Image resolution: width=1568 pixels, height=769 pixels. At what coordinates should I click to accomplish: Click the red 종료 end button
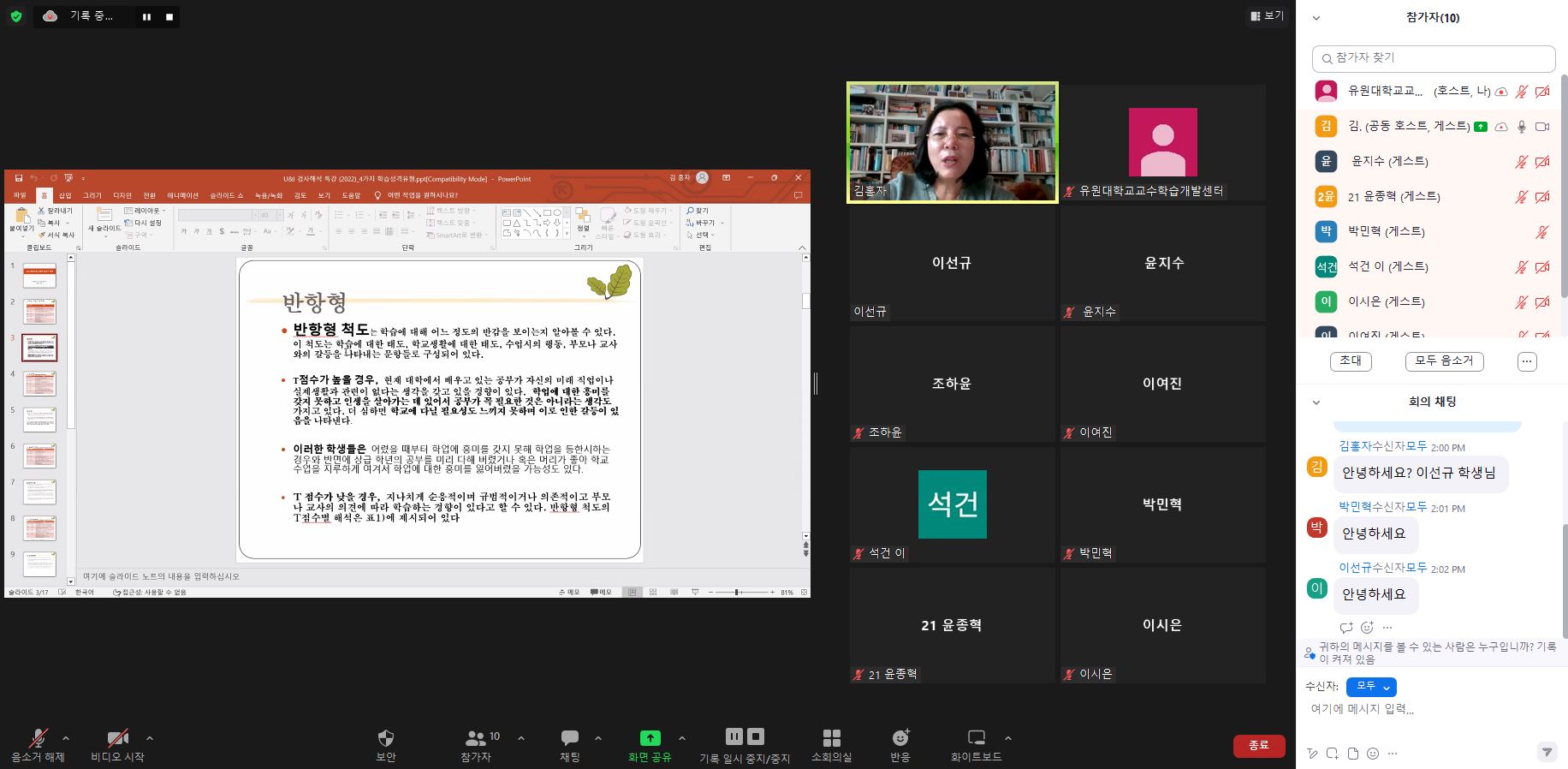(1258, 746)
